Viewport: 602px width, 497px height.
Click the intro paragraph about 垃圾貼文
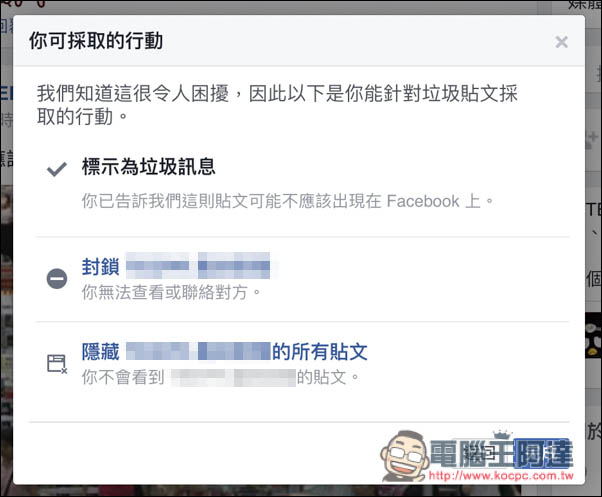277,105
